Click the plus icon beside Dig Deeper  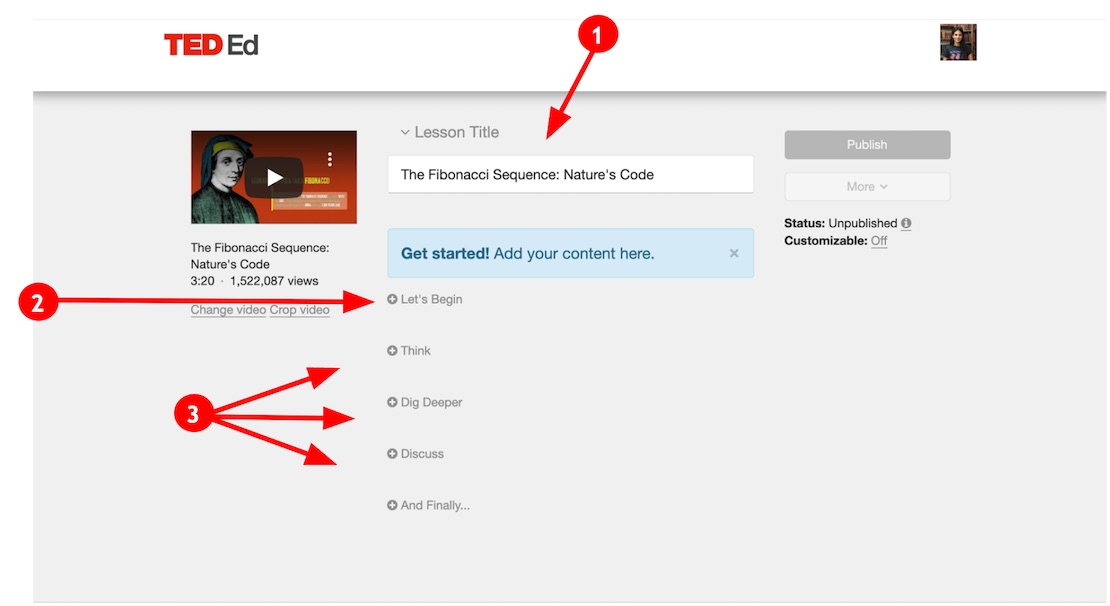pos(392,402)
